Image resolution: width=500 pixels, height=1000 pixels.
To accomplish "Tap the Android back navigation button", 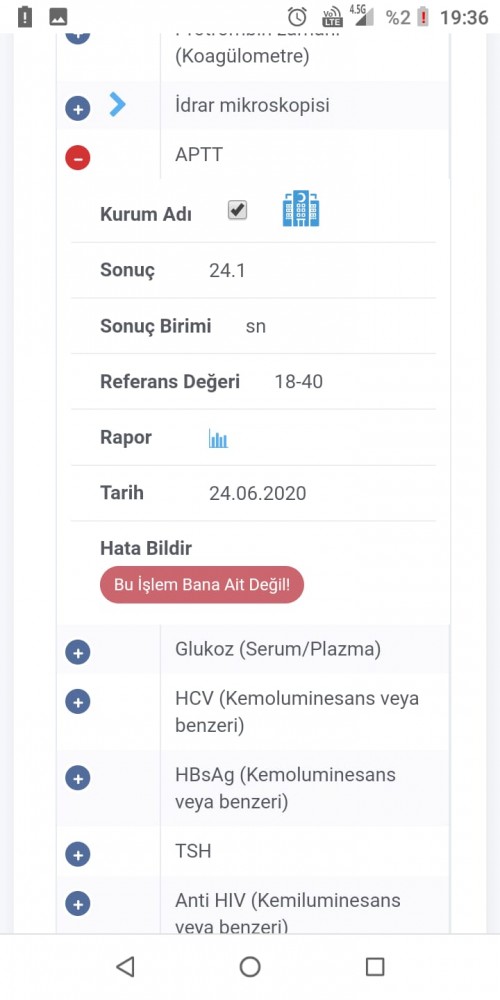I will coord(126,967).
